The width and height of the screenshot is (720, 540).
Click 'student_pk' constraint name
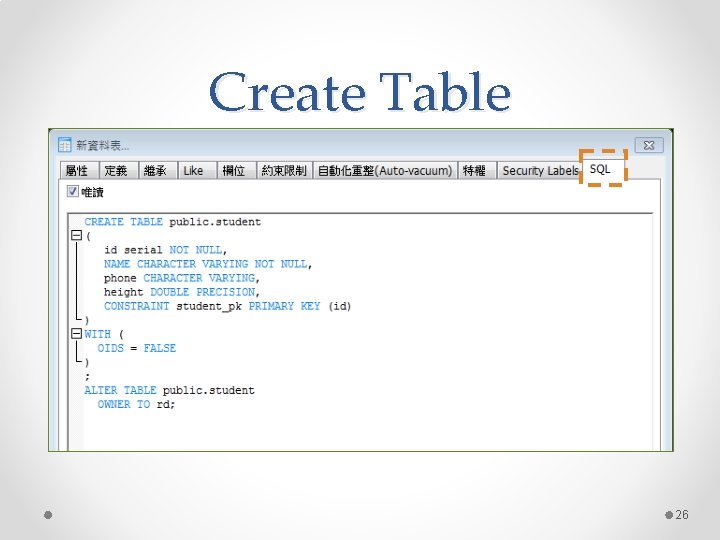pyautogui.click(x=209, y=306)
